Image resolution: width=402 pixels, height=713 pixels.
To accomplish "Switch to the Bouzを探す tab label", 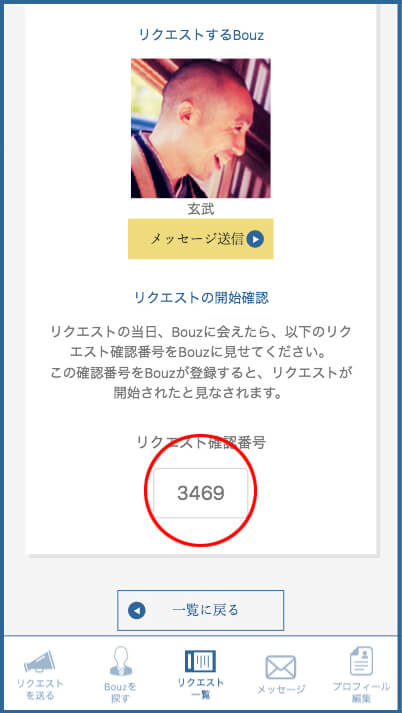I will [x=121, y=693].
